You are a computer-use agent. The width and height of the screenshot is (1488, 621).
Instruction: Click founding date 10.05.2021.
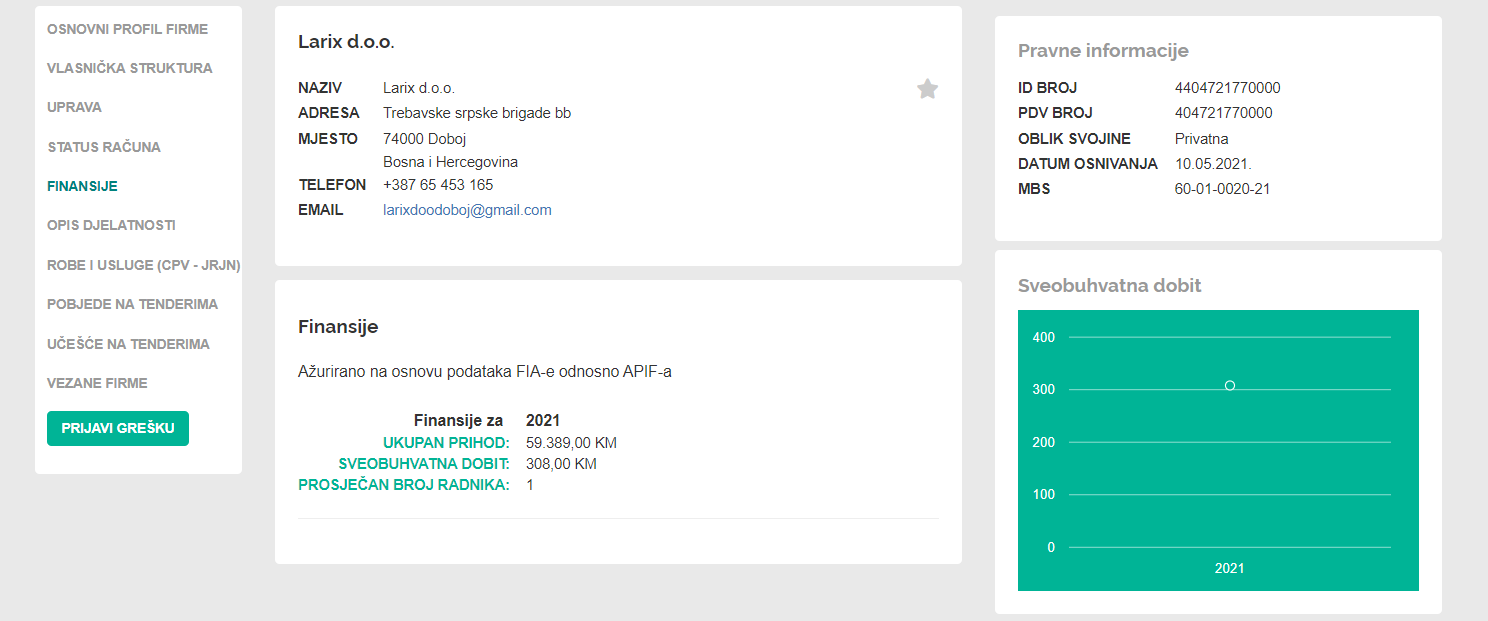[x=1213, y=163]
